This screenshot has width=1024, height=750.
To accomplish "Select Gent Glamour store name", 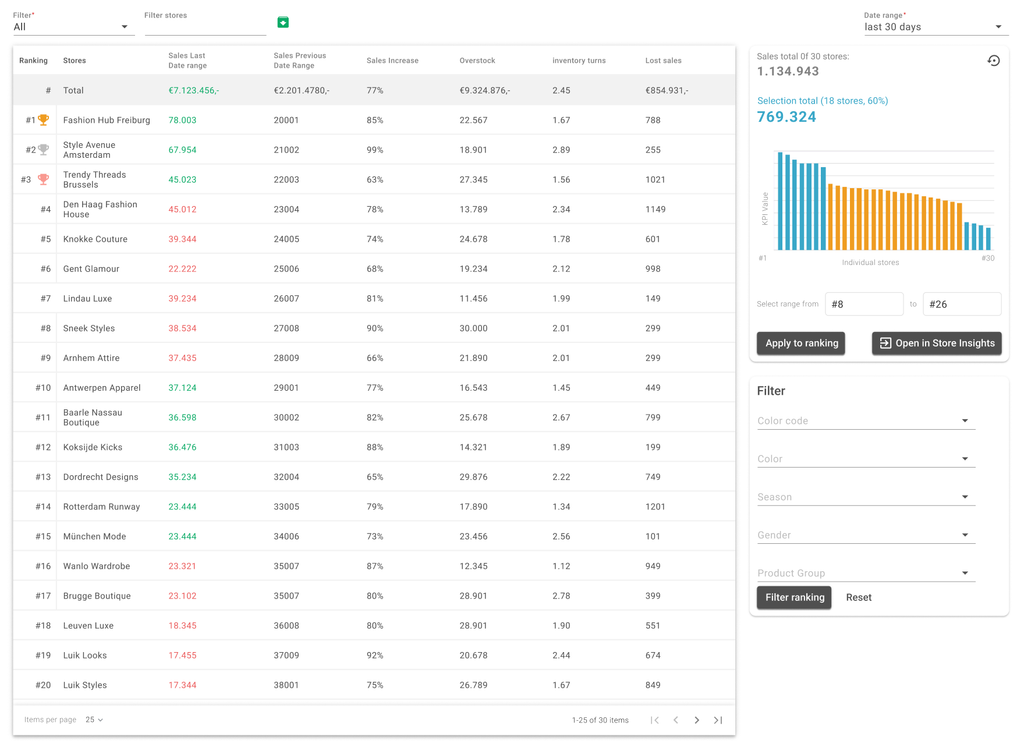I will 91,269.
